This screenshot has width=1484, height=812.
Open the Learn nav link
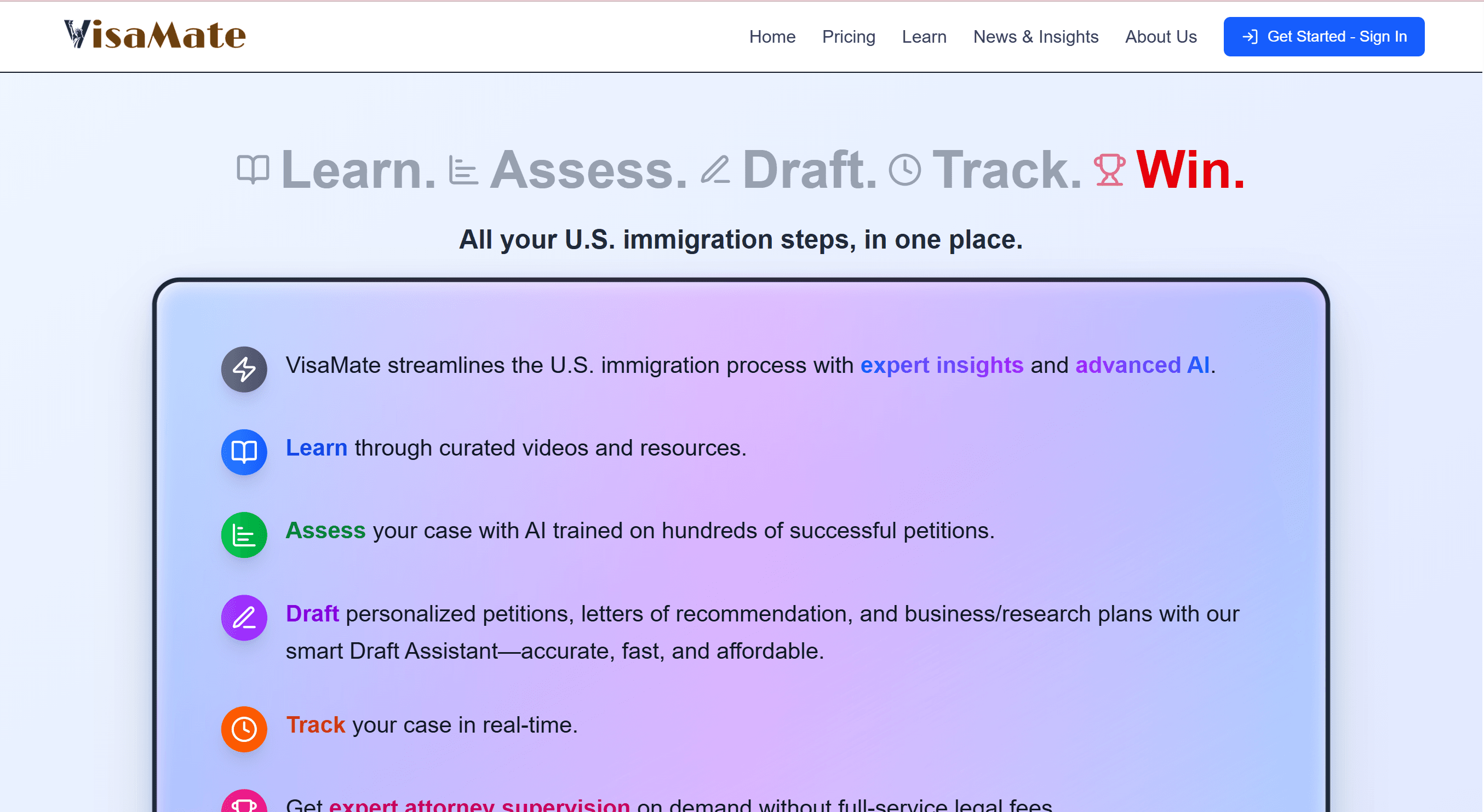coord(924,36)
